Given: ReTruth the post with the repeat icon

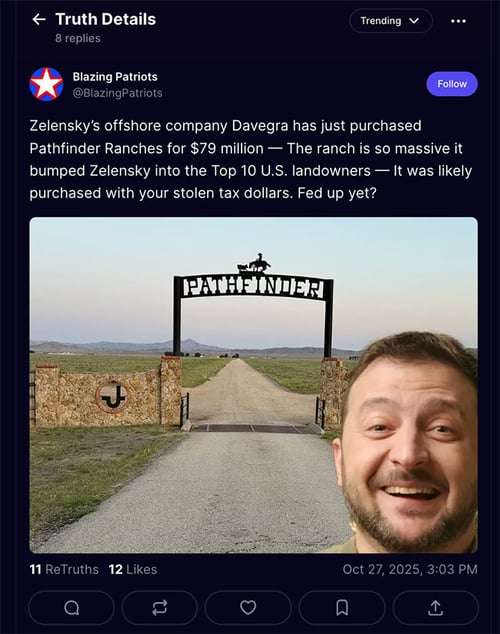Looking at the screenshot, I should tap(160, 608).
